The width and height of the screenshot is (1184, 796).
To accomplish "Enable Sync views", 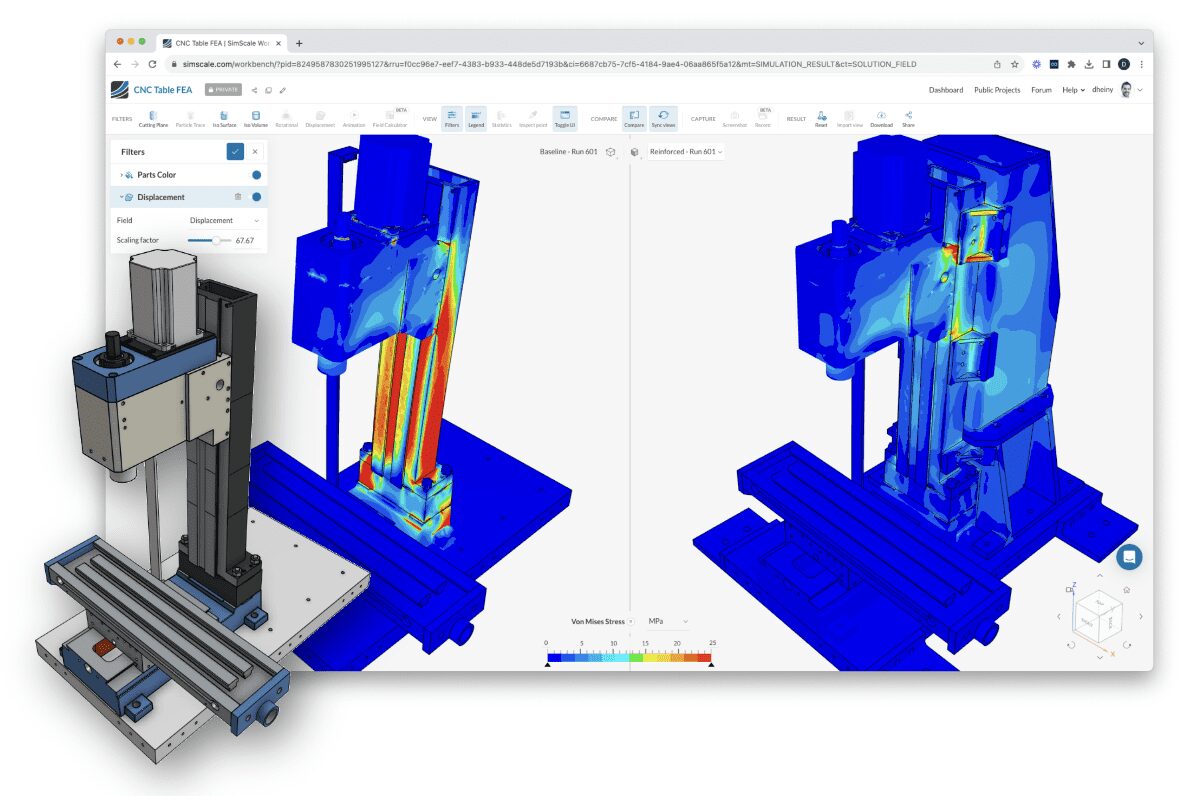I will point(662,118).
